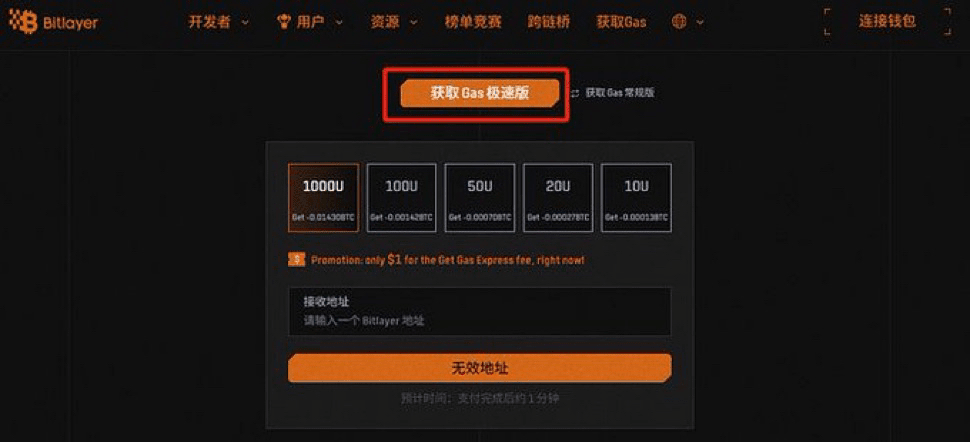The image size is (970, 442).
Task: Go to the 跨链桥 page
Action: [549, 22]
